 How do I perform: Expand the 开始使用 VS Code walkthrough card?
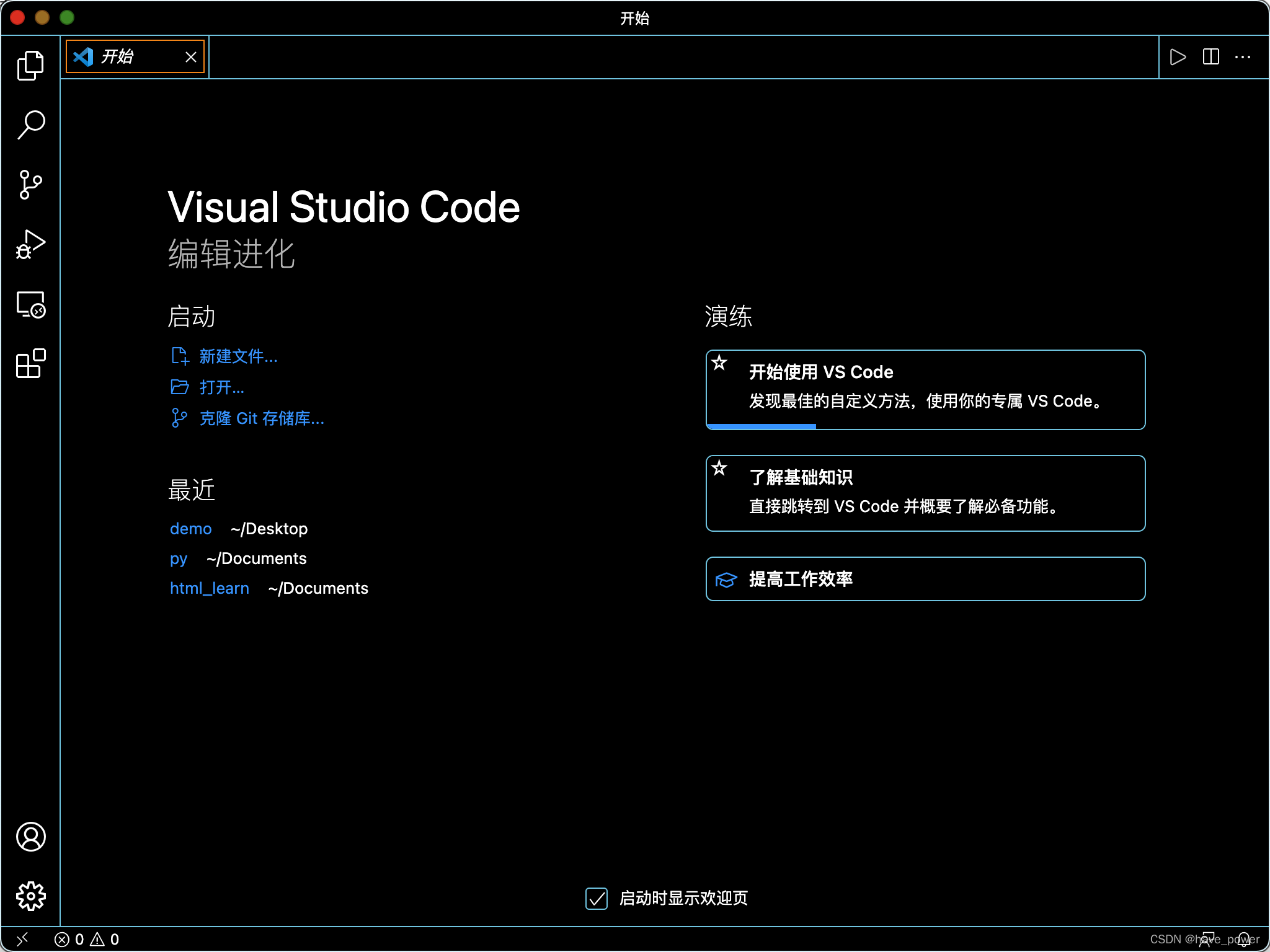pos(924,389)
